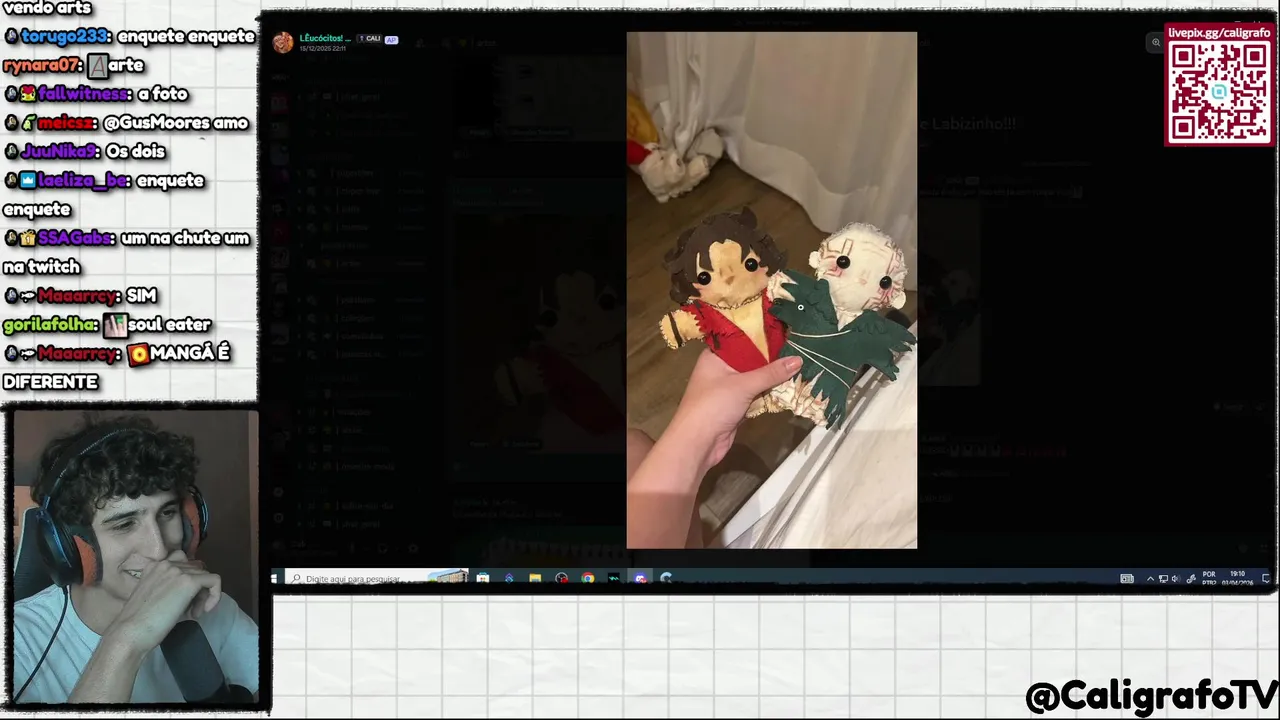Open the poster's round avatar
The width and height of the screenshot is (1280, 720).
click(283, 42)
